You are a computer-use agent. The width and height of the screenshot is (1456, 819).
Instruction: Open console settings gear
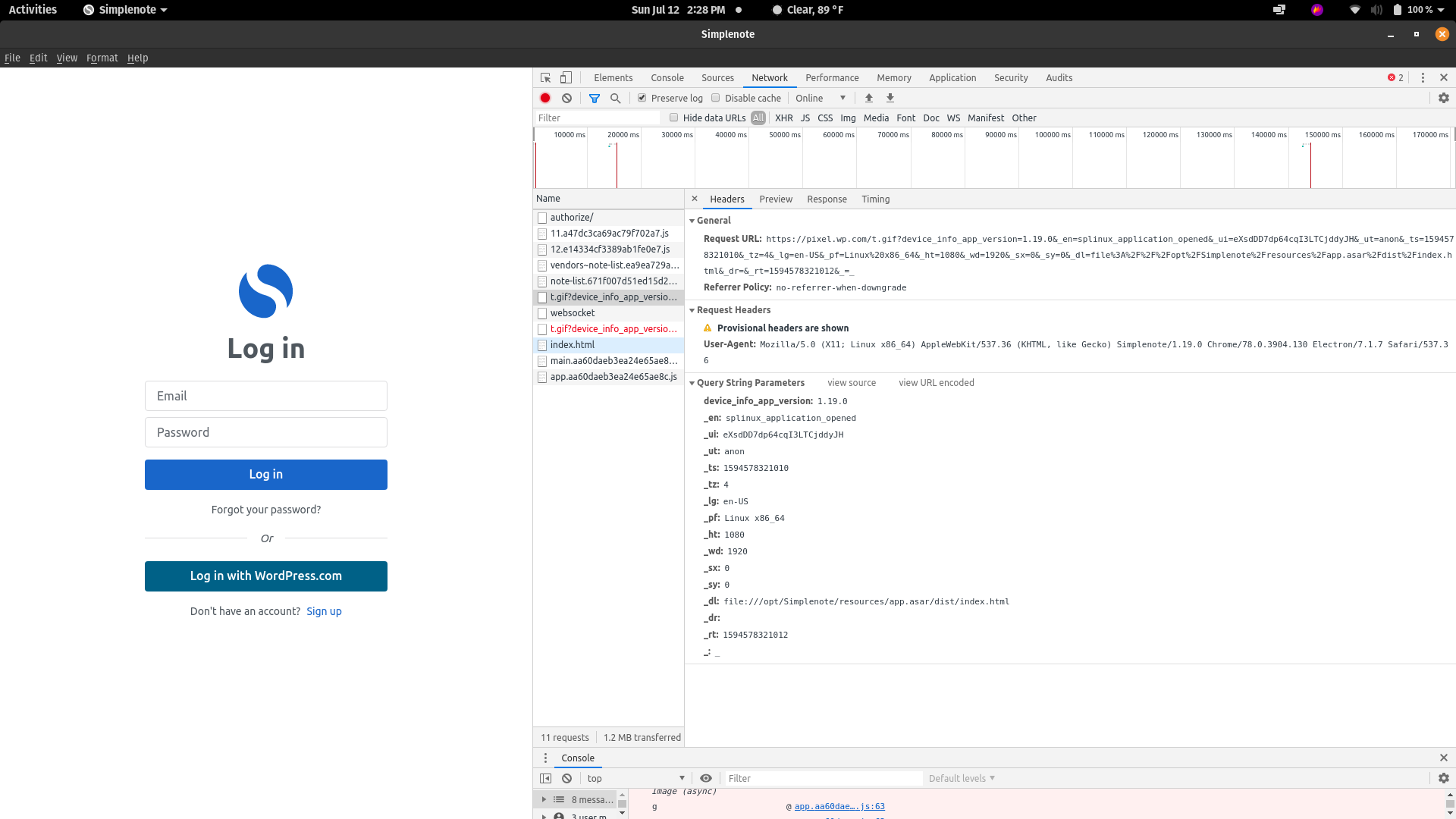click(1444, 778)
